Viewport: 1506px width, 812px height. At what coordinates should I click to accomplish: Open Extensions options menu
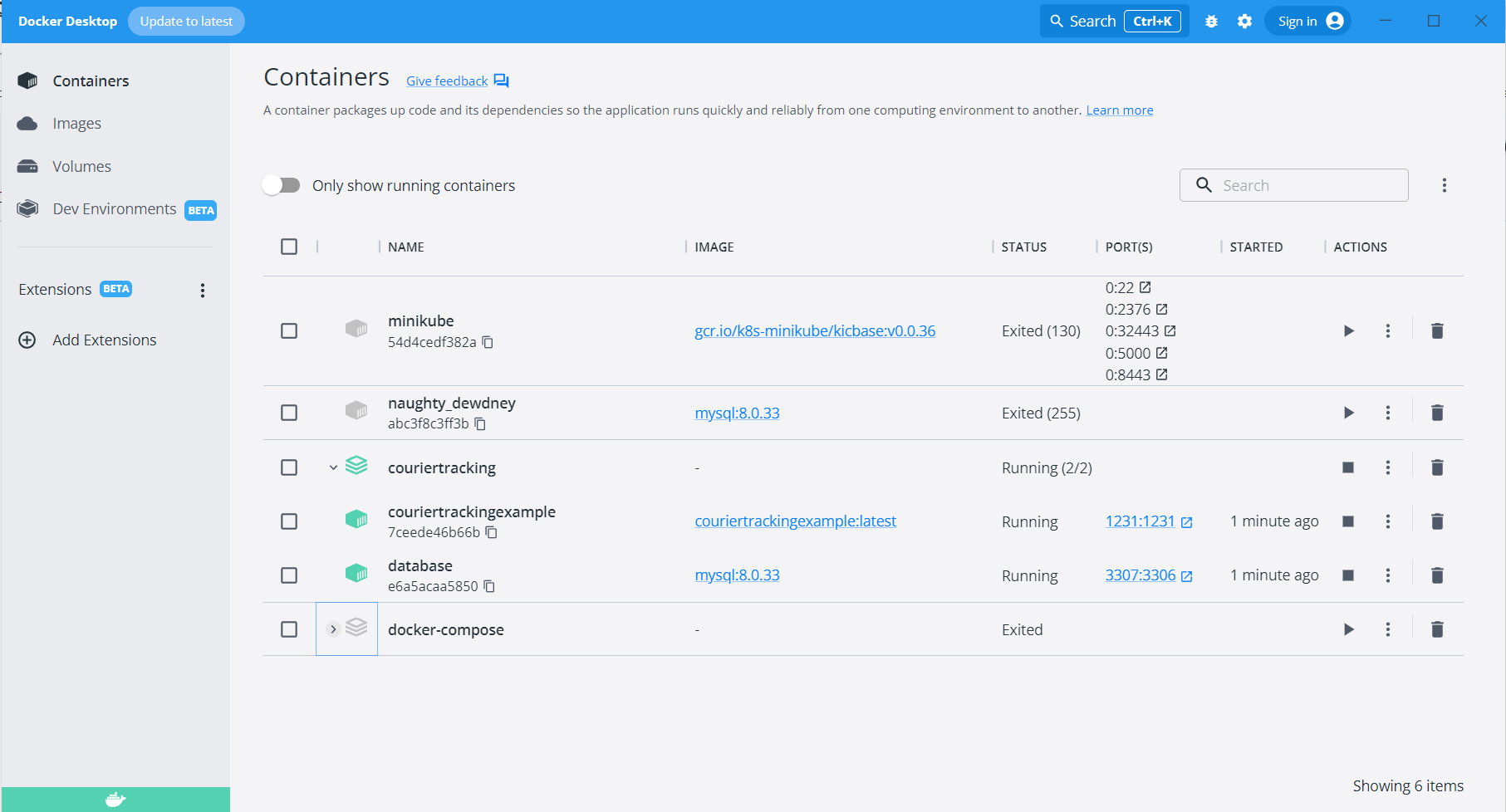point(202,290)
